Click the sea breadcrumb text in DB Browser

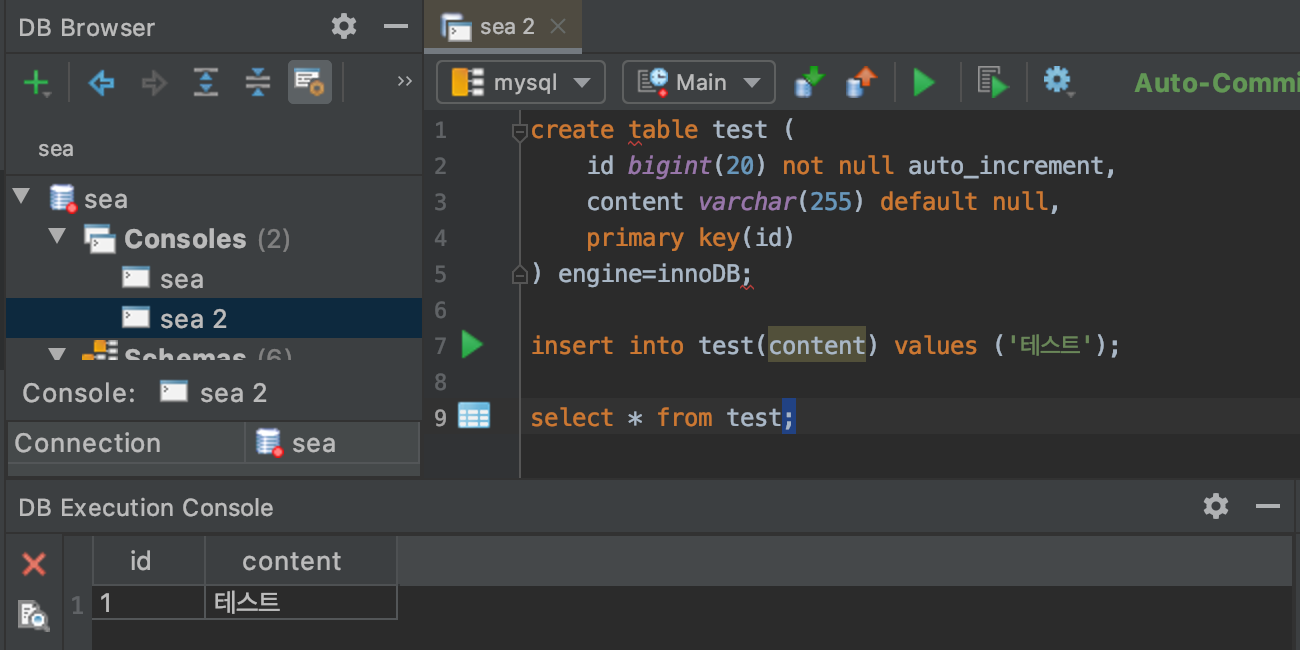[x=56, y=149]
